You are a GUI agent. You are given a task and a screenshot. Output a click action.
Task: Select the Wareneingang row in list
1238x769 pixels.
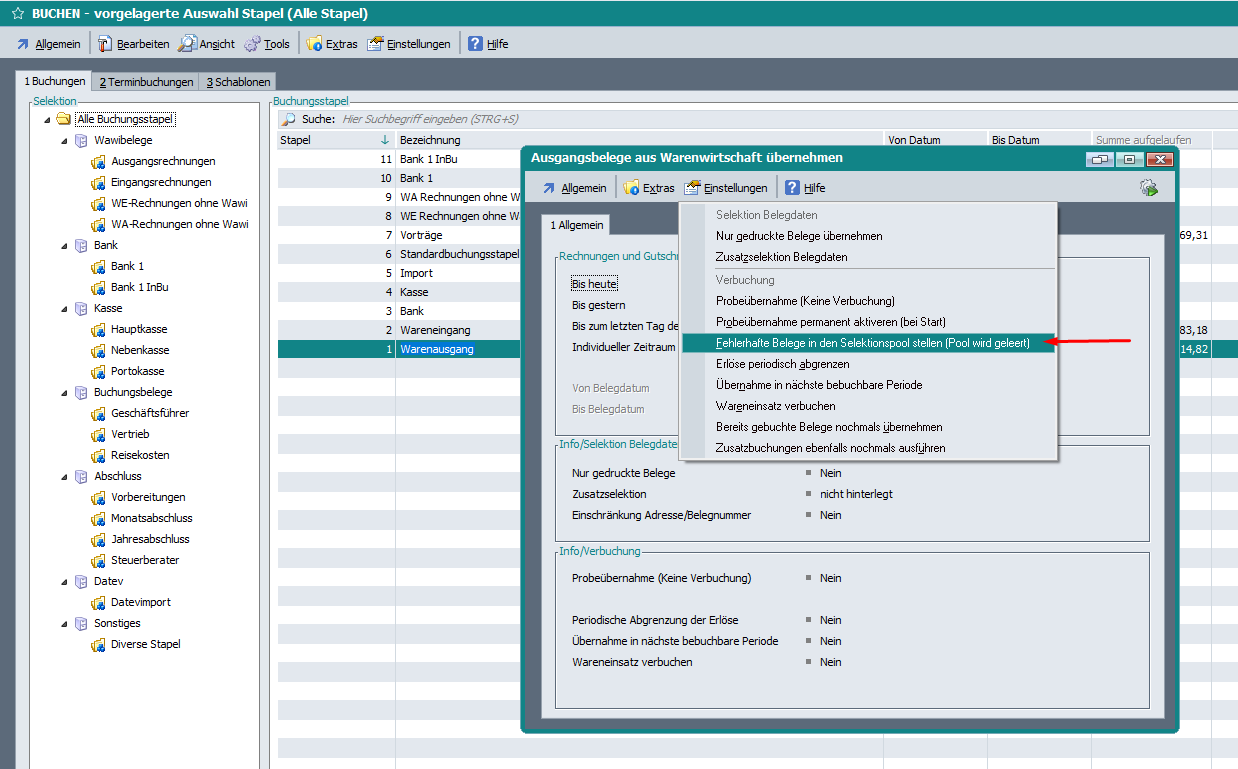[x=435, y=330]
